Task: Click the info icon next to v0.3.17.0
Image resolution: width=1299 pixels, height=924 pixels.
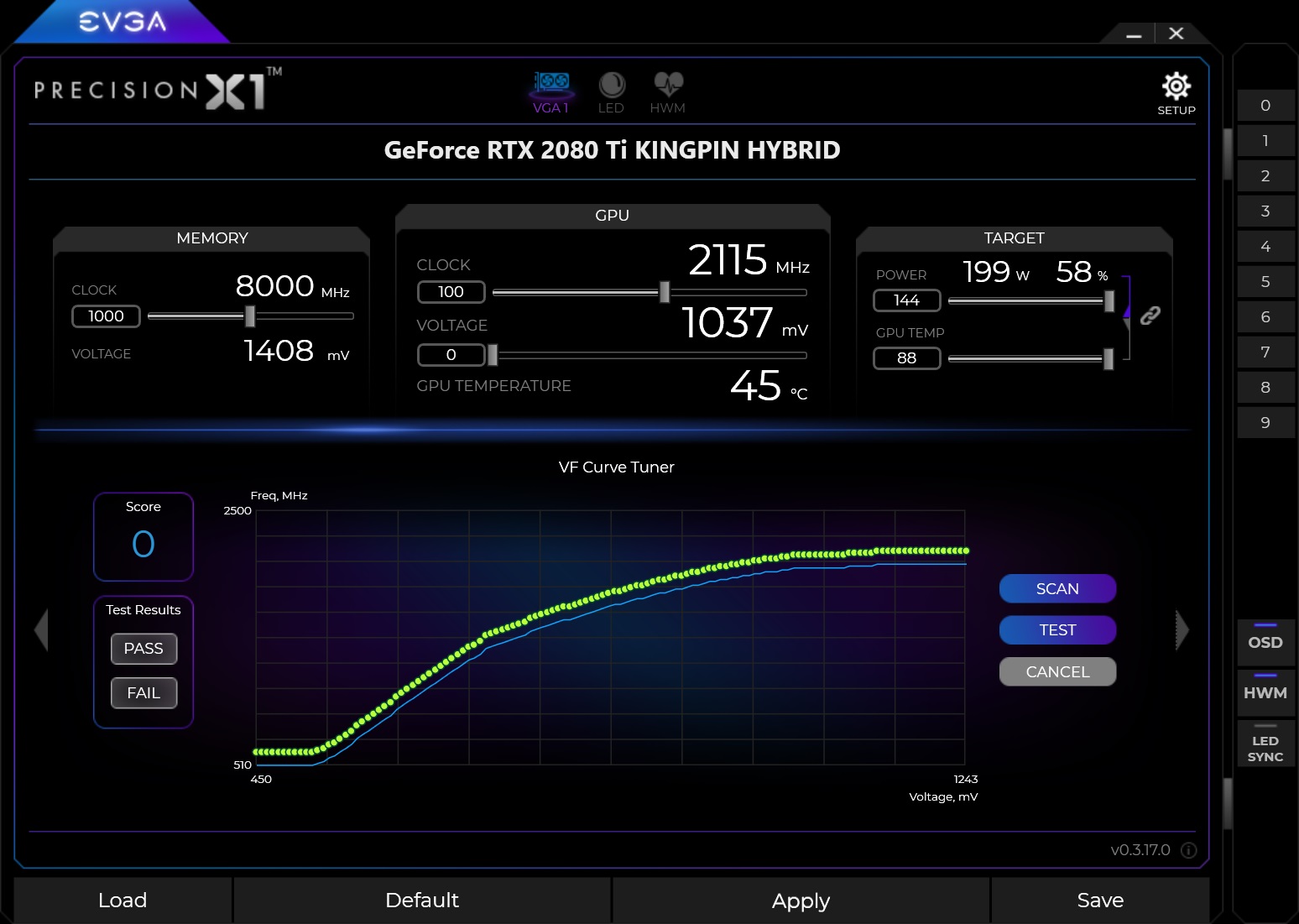Action: coord(1188,850)
